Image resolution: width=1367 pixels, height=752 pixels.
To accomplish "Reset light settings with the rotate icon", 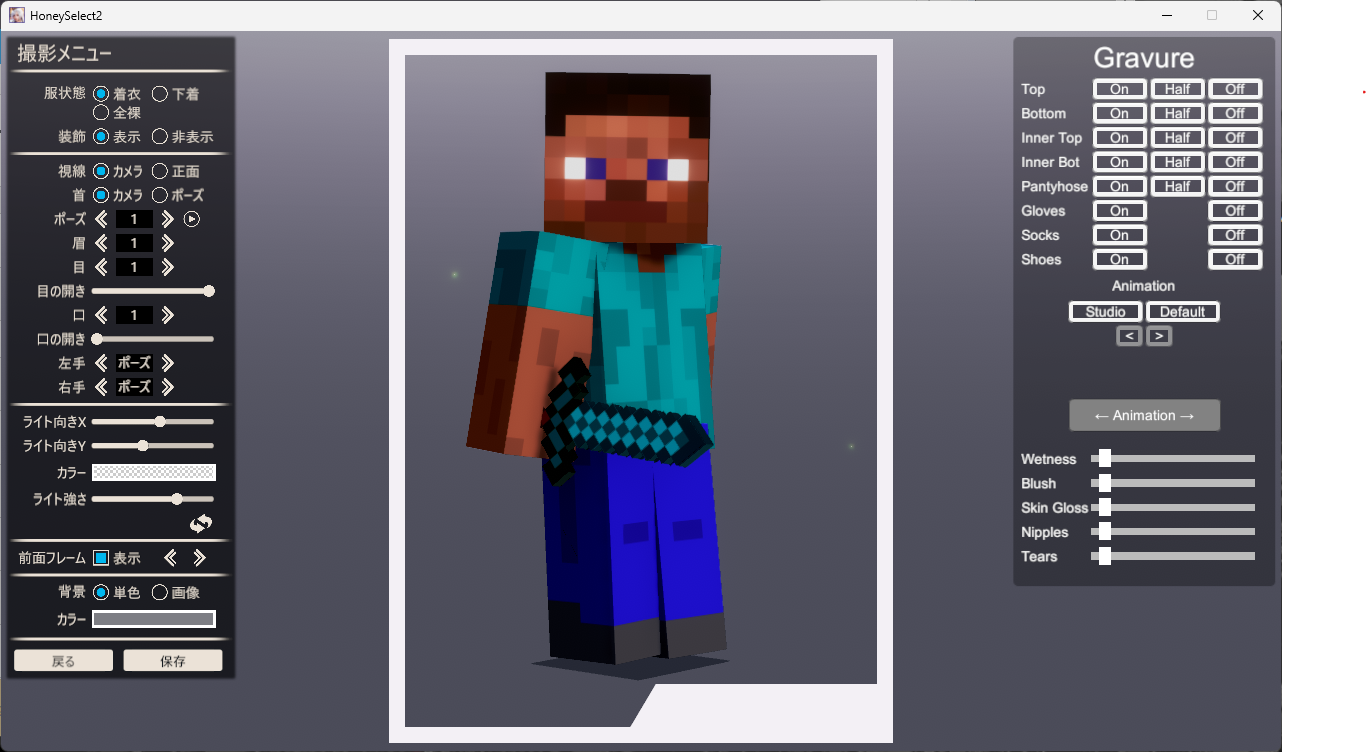I will tap(201, 523).
